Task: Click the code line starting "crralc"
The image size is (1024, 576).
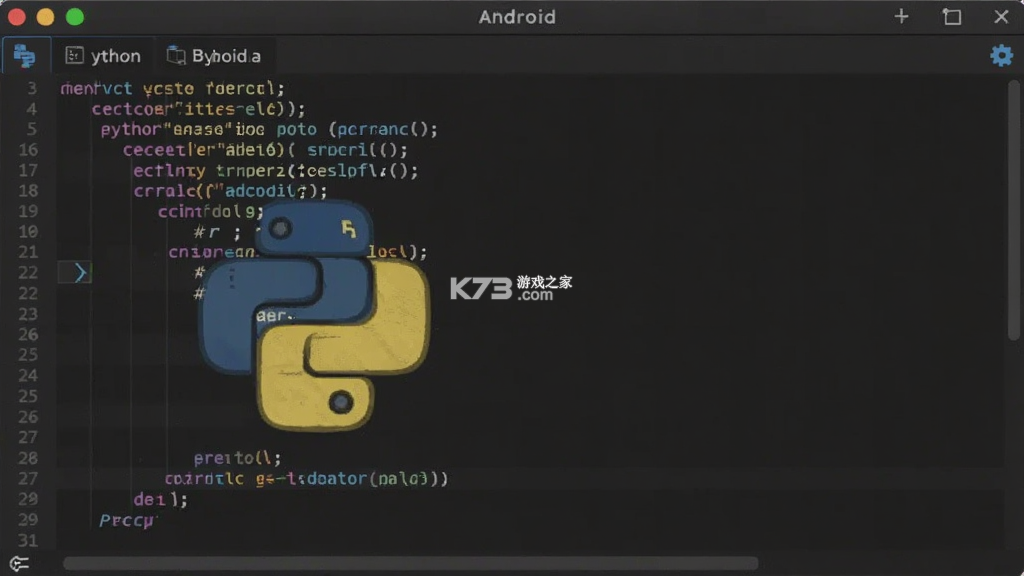Action: [230, 191]
